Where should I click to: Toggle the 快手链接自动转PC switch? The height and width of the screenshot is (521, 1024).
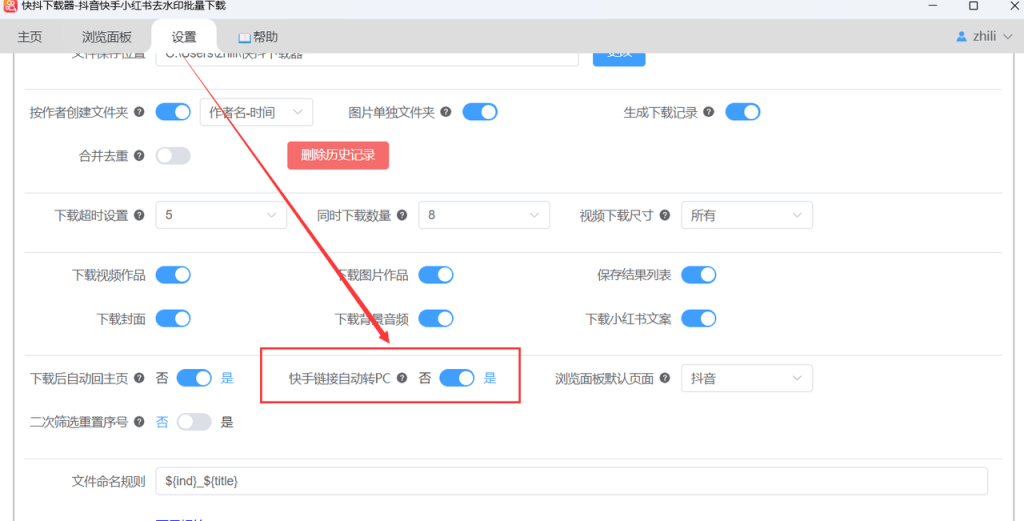pyautogui.click(x=457, y=378)
